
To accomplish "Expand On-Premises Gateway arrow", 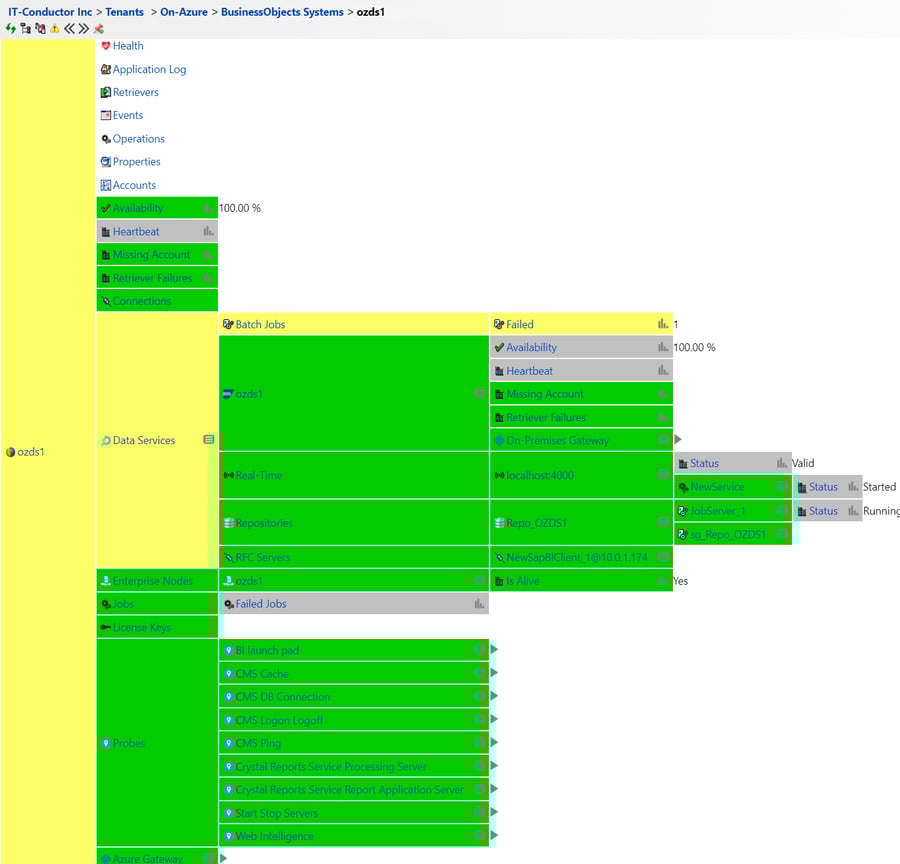I will tap(678, 439).
